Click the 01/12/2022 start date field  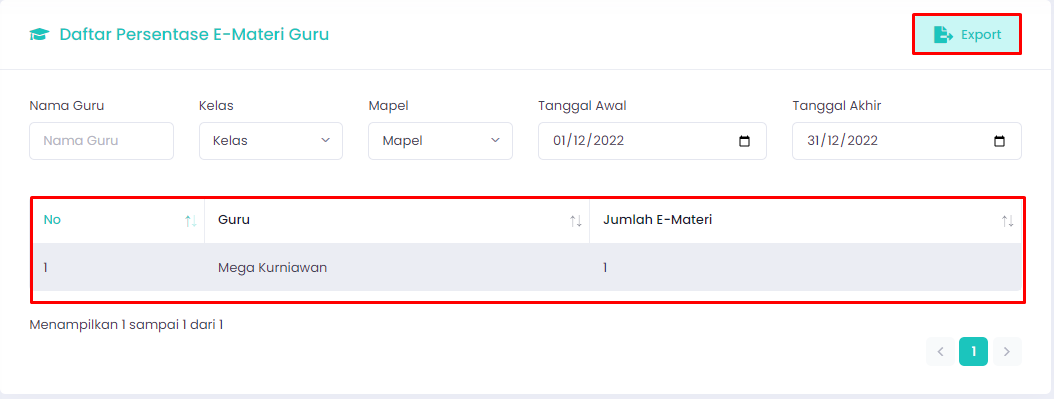(652, 141)
